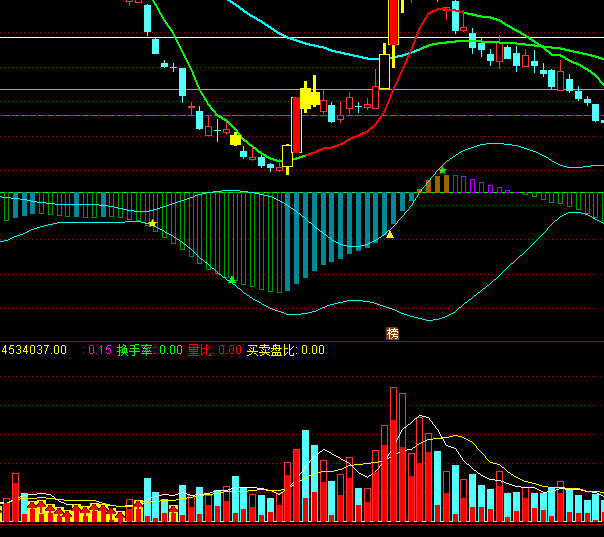Screen dimensions: 604x537
Task: Click the green star above brown bars
Action: (x=442, y=171)
